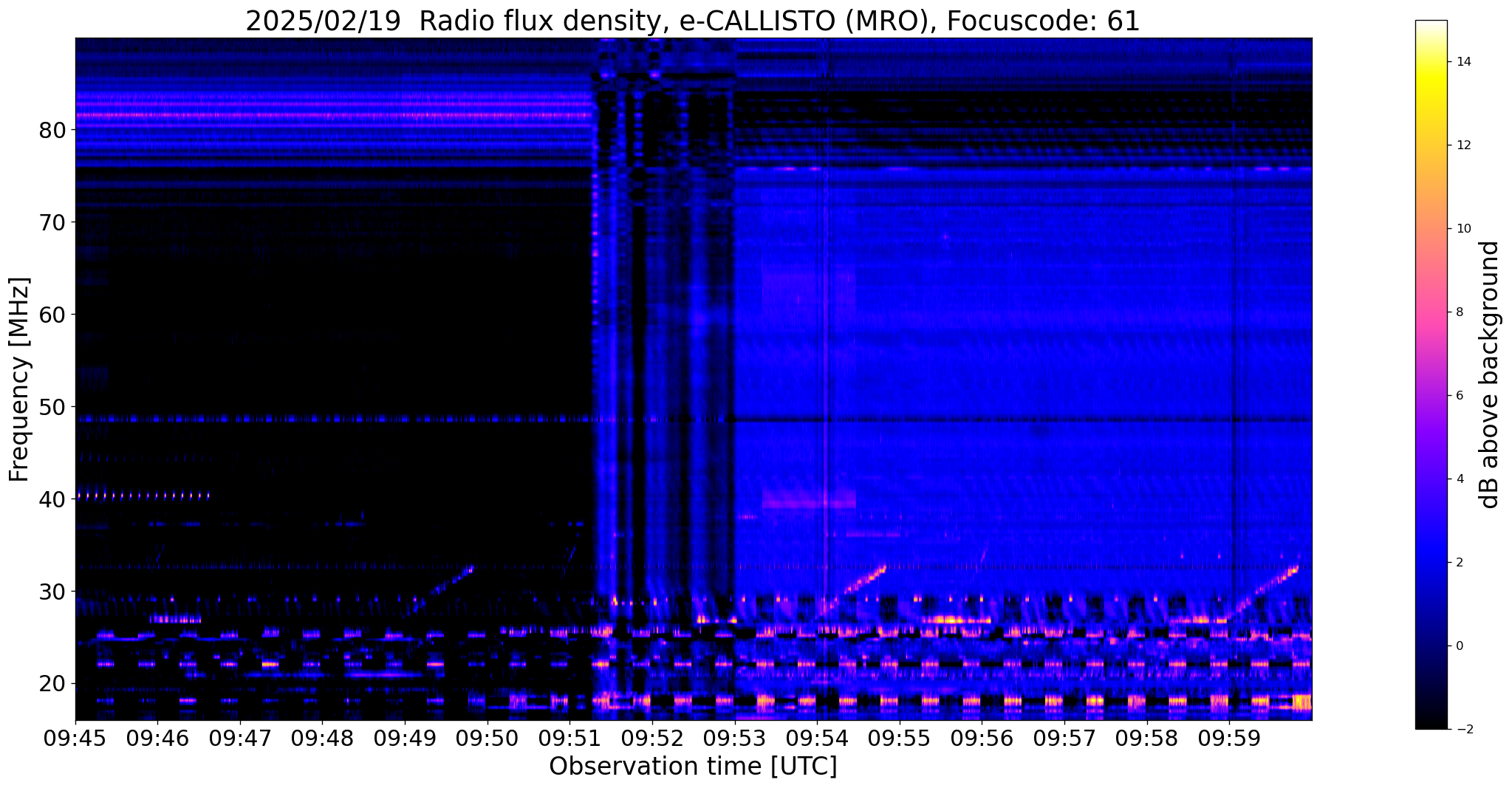
Task: Click the 'Frequency [MHz]' y-axis label
Action: coord(20,379)
